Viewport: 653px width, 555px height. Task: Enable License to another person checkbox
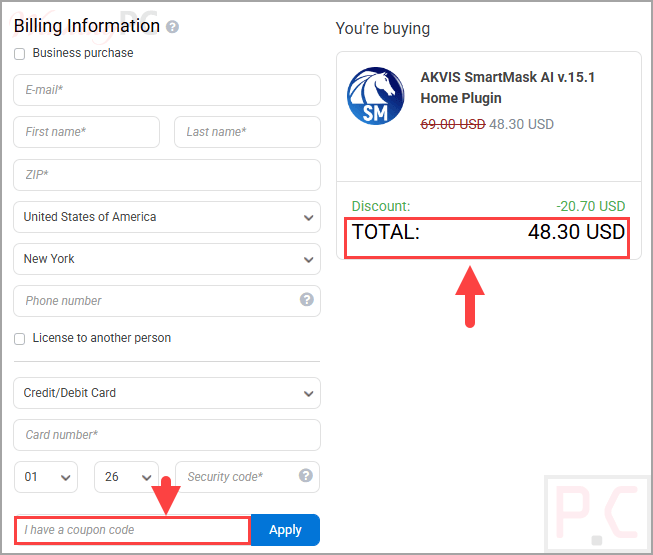(x=20, y=338)
